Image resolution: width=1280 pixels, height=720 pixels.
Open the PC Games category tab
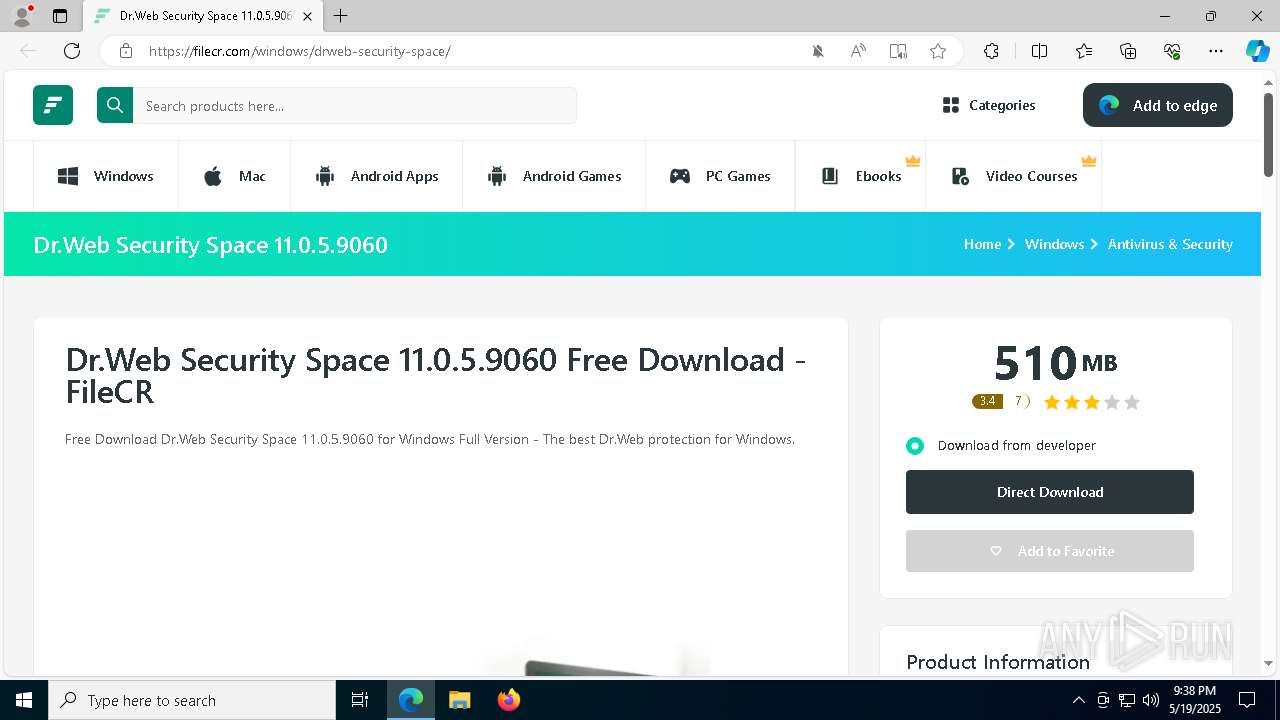pyautogui.click(x=720, y=176)
